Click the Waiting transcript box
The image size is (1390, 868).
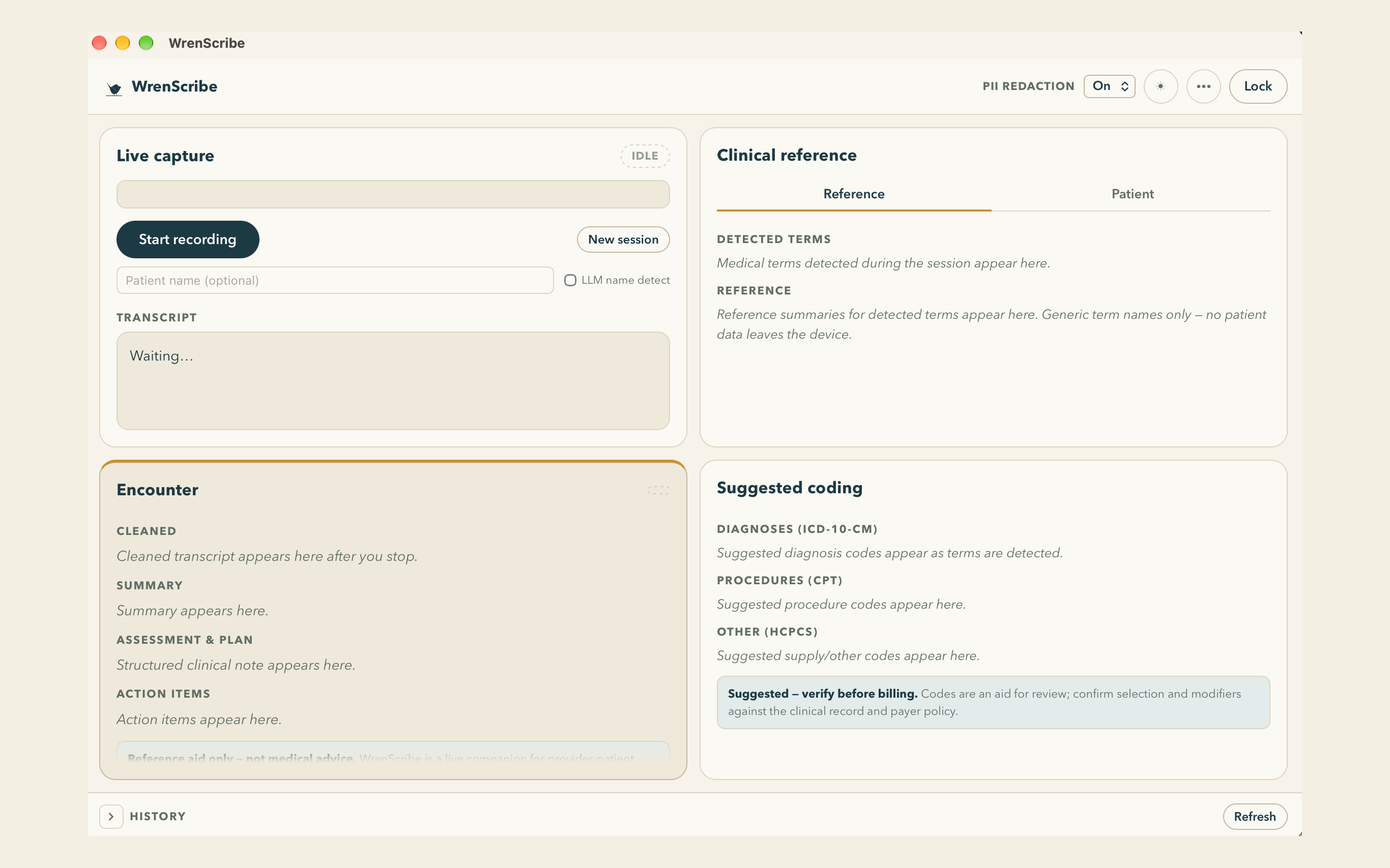tap(393, 381)
